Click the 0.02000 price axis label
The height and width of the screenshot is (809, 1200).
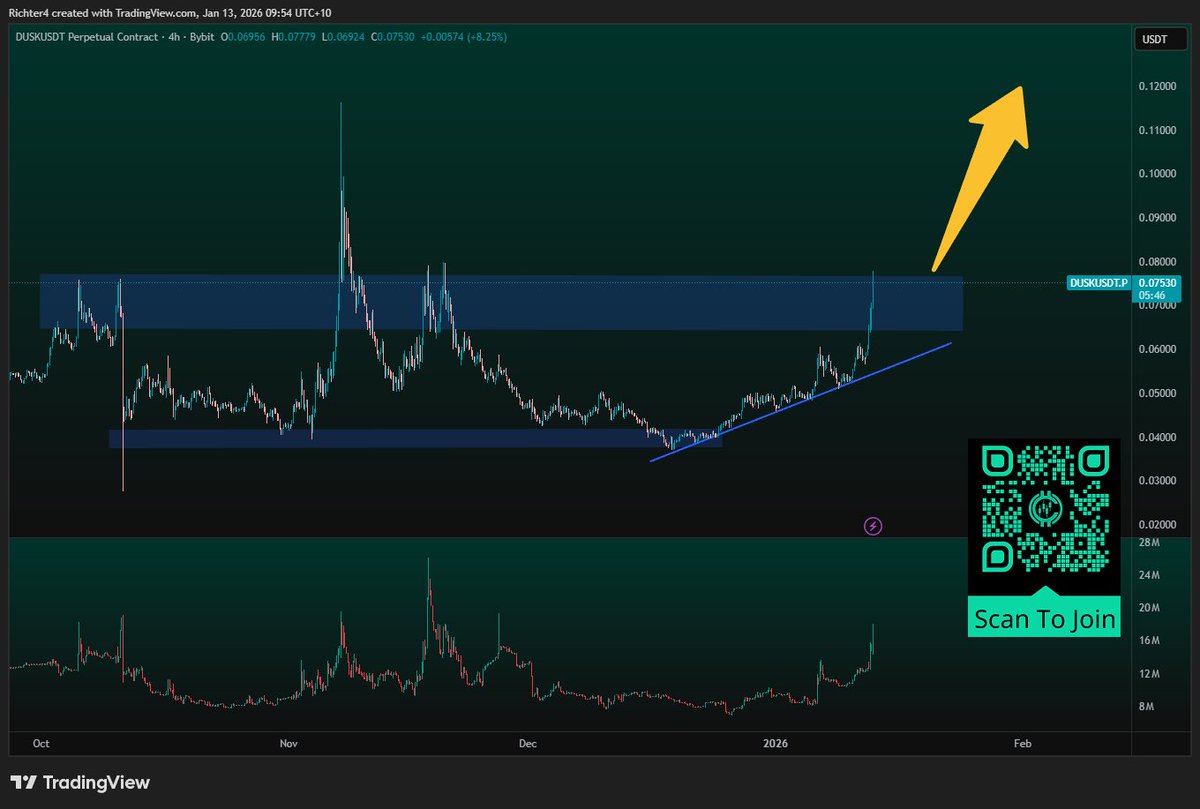[1157, 525]
